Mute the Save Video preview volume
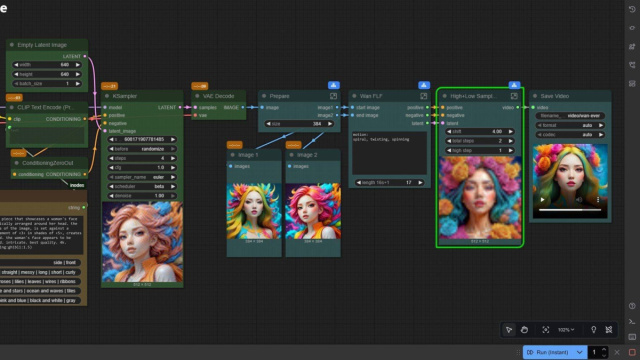 (579, 200)
